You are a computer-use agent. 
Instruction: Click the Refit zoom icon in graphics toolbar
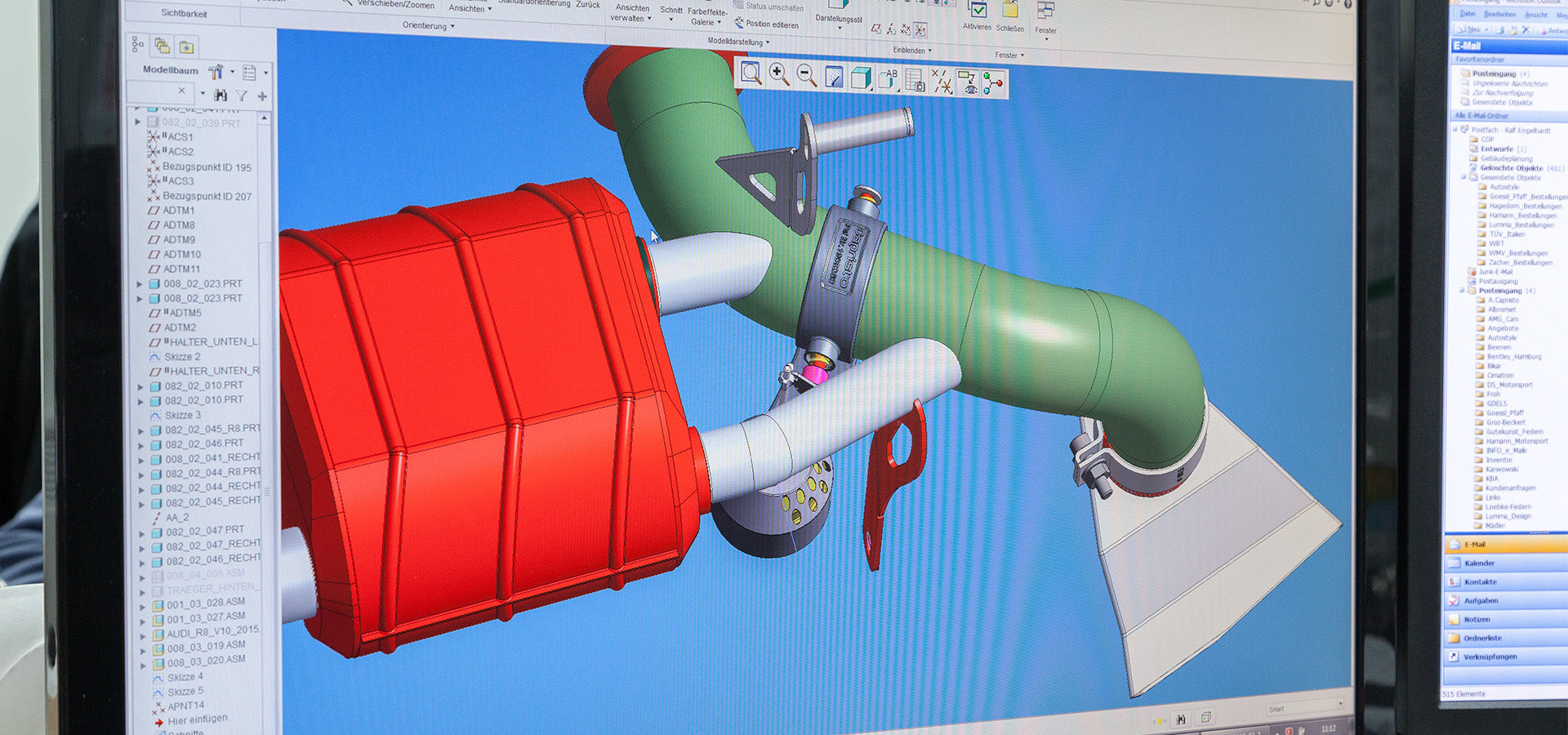tap(751, 74)
